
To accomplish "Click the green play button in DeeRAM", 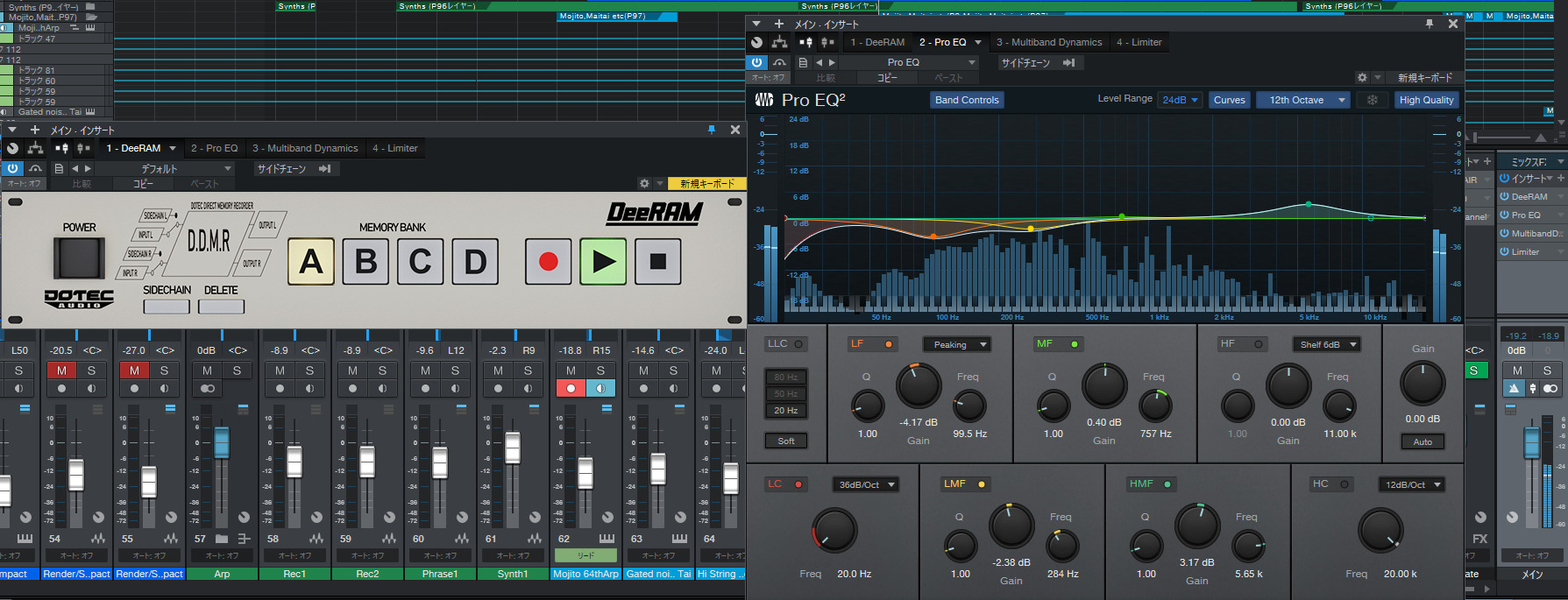I will coord(603,262).
